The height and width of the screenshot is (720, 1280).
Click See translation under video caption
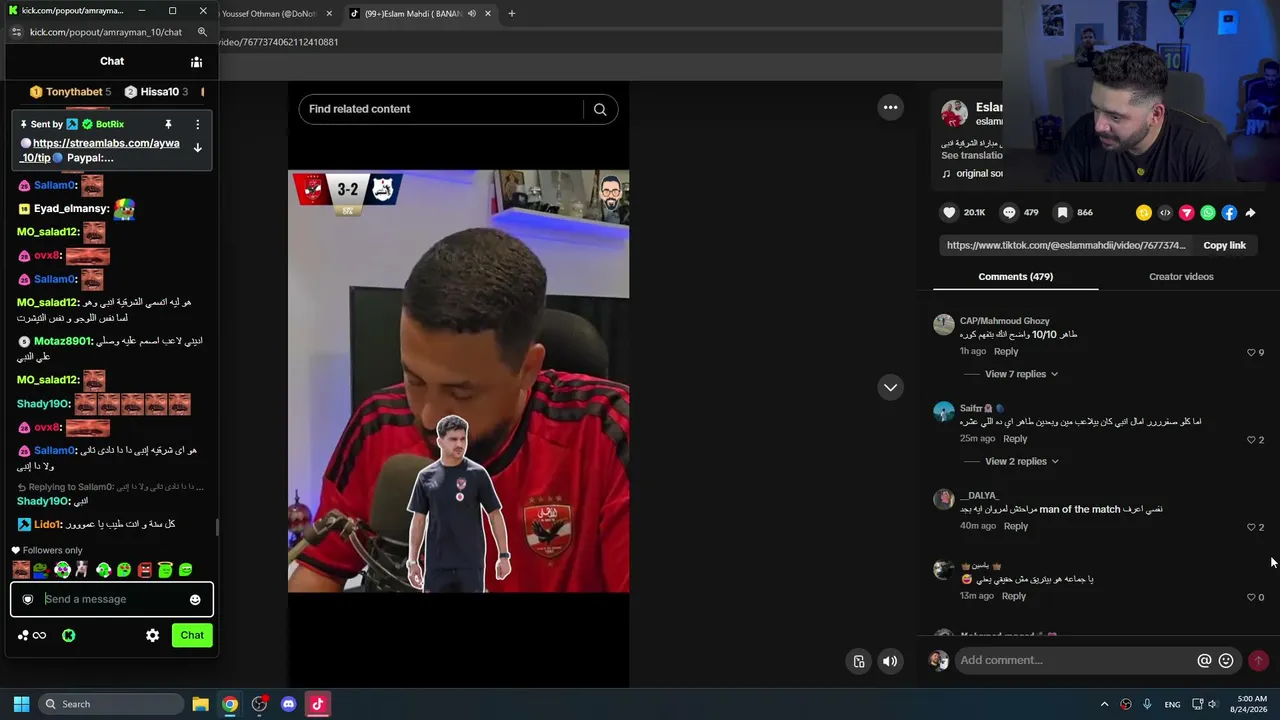[971, 155]
